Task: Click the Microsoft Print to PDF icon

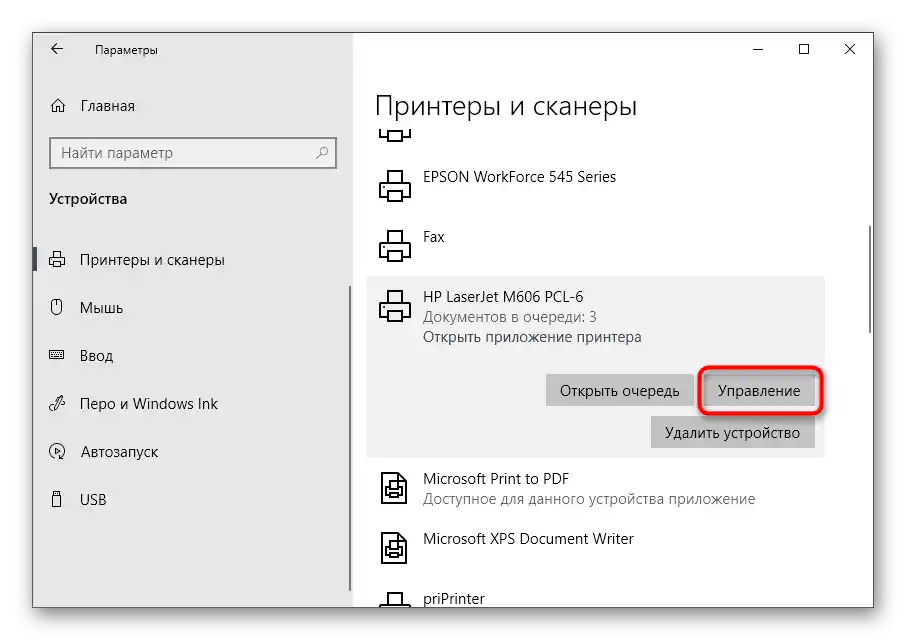Action: pos(394,488)
